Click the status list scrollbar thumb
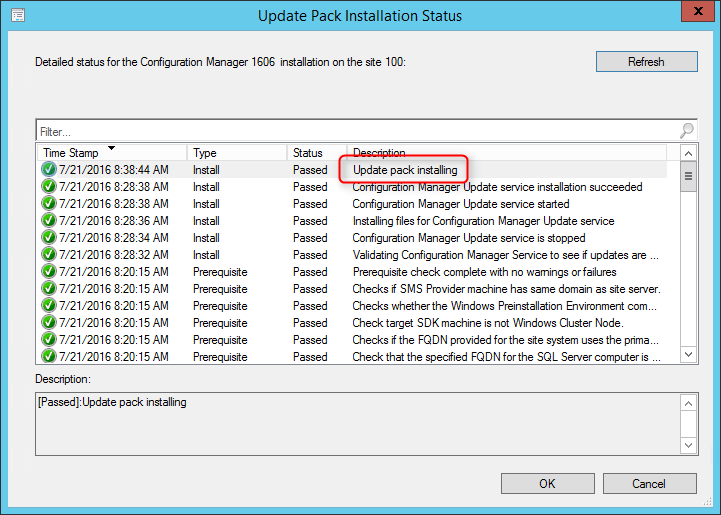 688,177
